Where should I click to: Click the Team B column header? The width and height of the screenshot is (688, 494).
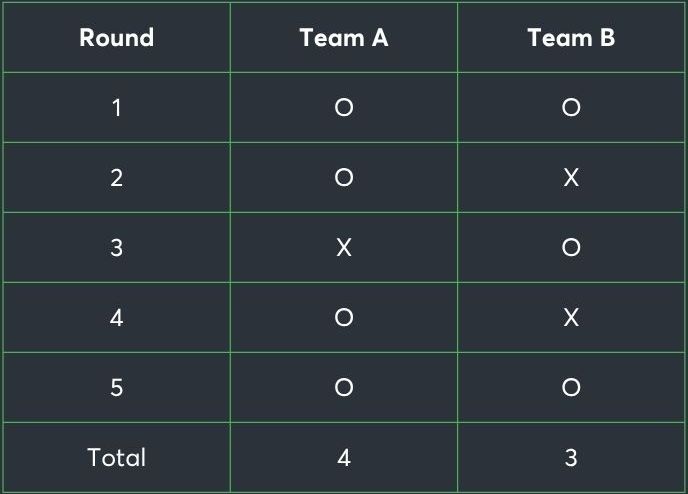click(571, 38)
